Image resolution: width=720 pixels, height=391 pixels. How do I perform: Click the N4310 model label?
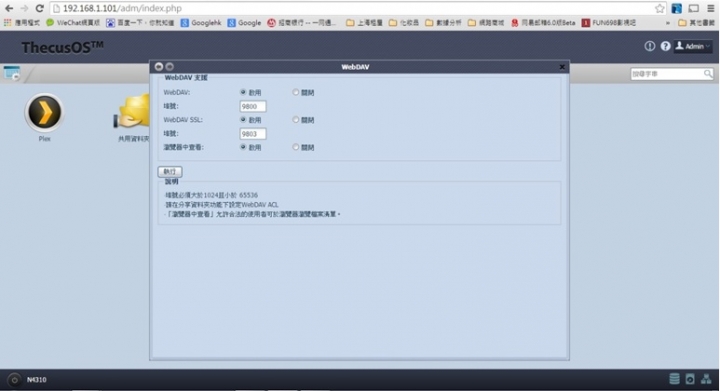tap(36, 380)
